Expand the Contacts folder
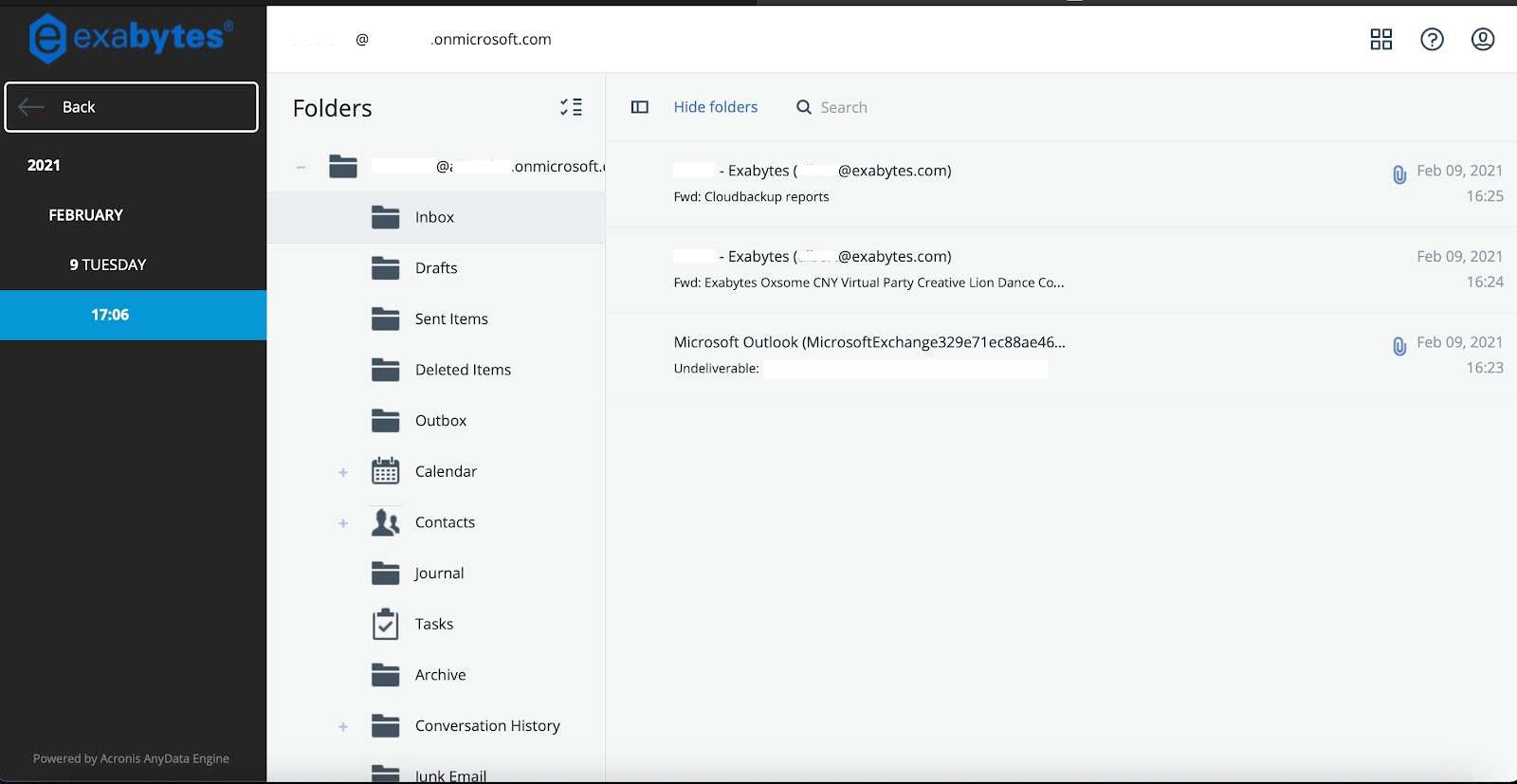Viewport: 1517px width, 784px height. 343,523
